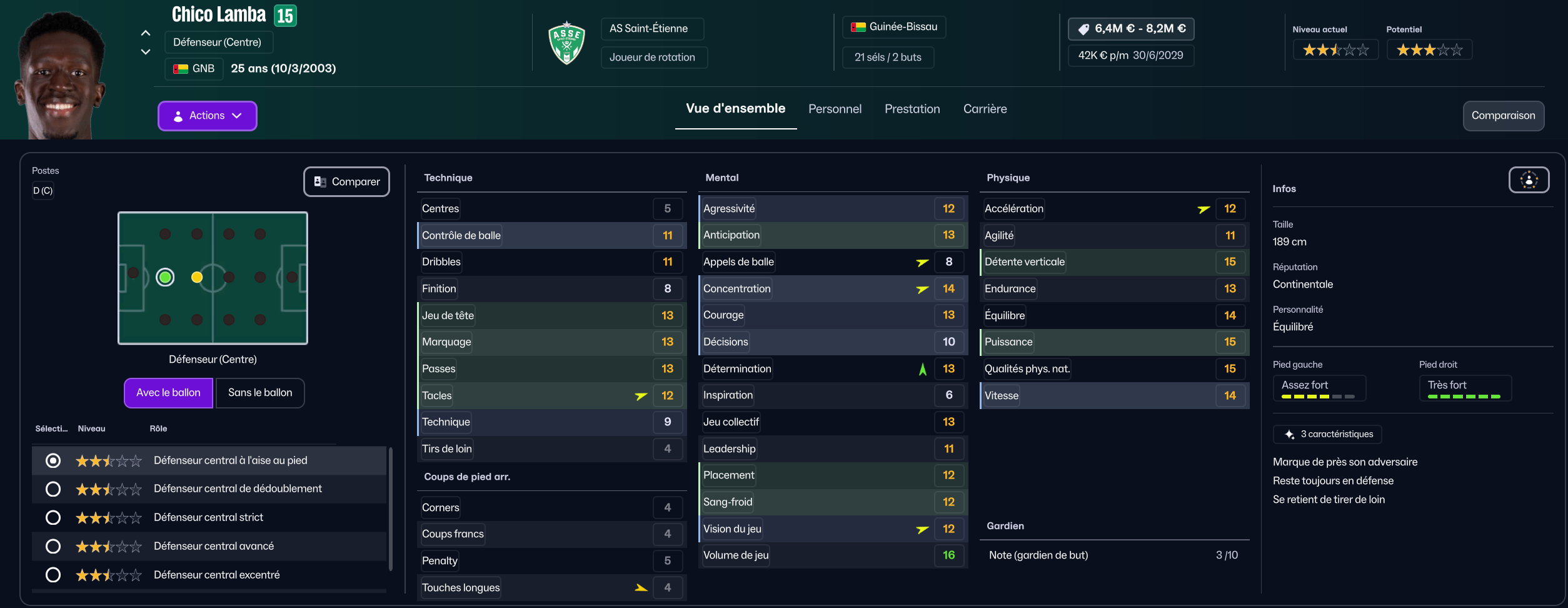Viewport: 1568px width, 608px height.
Task: Select Défenseur central avancé role radio
Action: point(53,547)
